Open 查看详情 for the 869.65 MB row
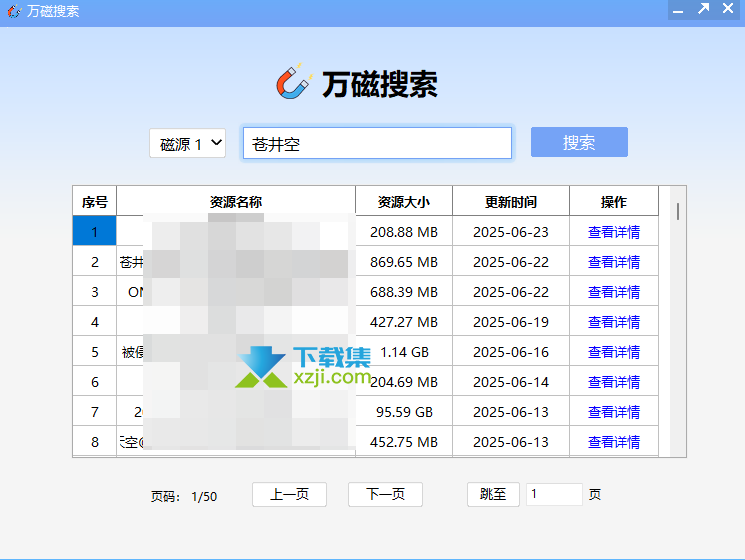This screenshot has width=745, height=560. click(x=614, y=262)
